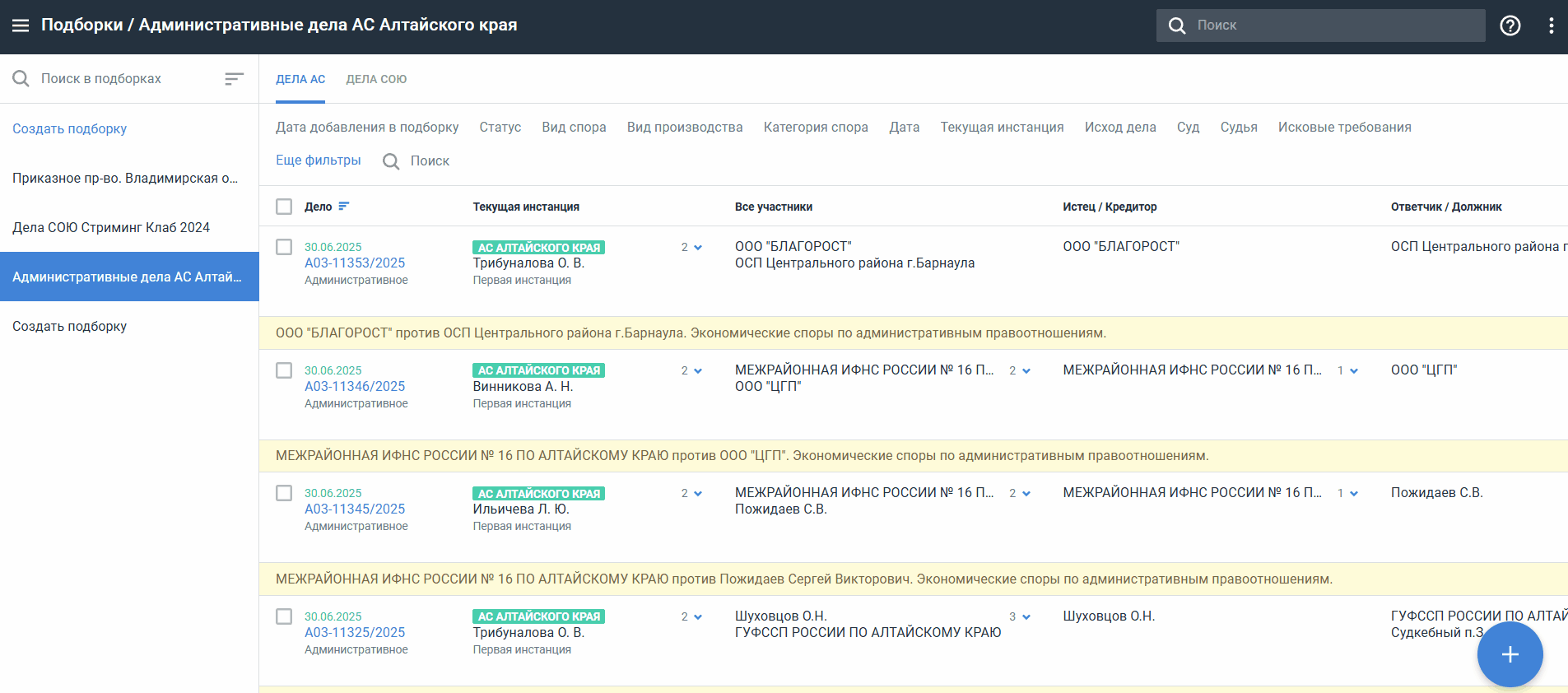The image size is (1568, 693).
Task: Click the sort icon next to Дело column
Action: pyautogui.click(x=344, y=207)
